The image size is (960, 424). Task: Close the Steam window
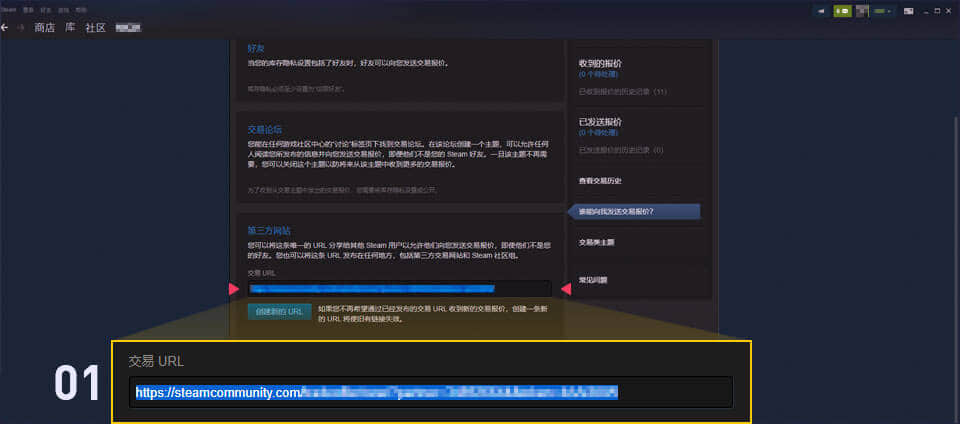tap(950, 11)
